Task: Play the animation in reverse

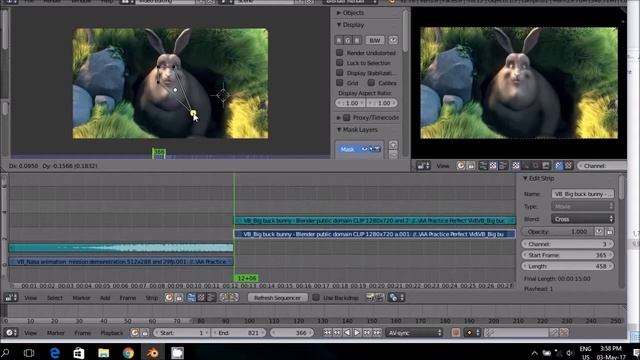Action: click(347, 333)
